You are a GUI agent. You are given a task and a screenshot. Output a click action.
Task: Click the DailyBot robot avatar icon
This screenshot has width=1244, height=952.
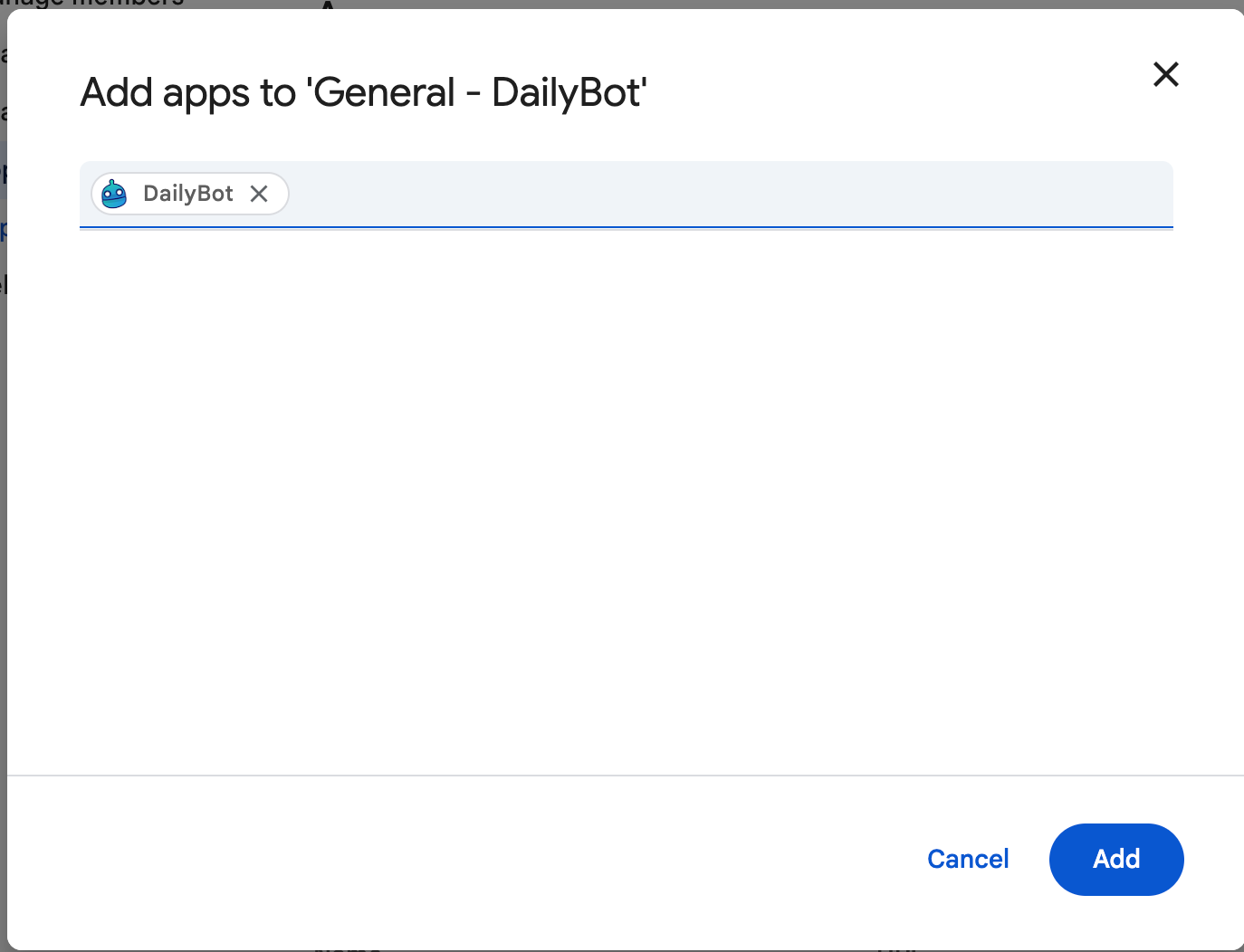click(114, 194)
